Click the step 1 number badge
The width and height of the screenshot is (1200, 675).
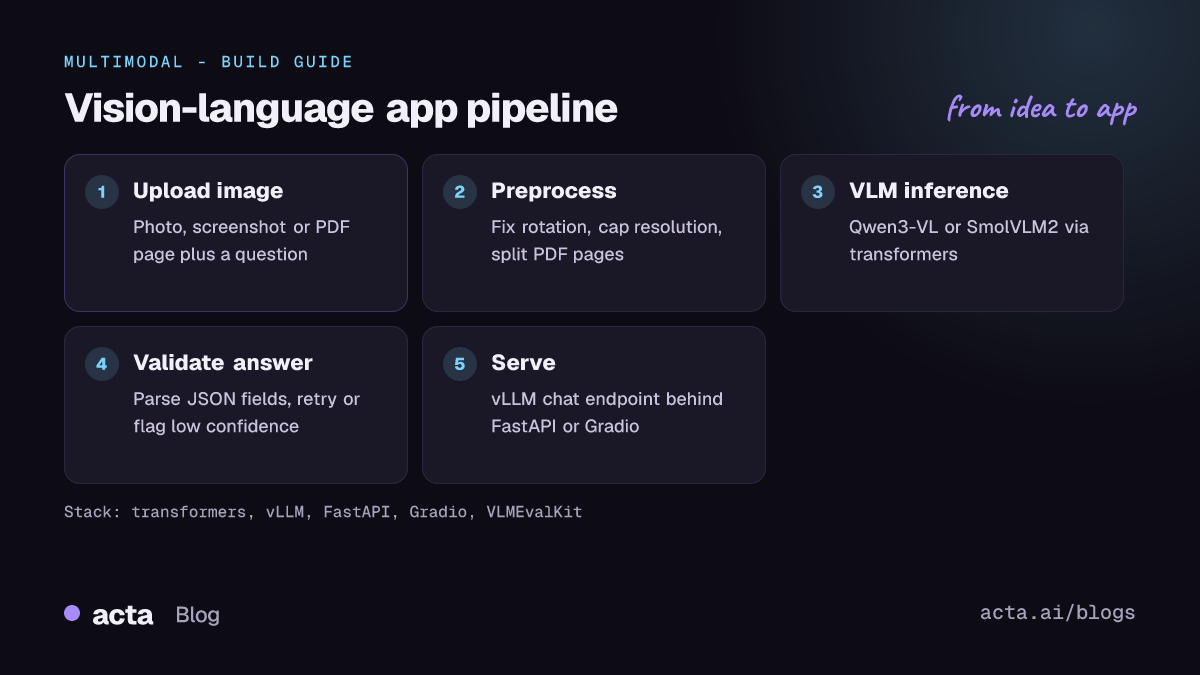coord(102,192)
